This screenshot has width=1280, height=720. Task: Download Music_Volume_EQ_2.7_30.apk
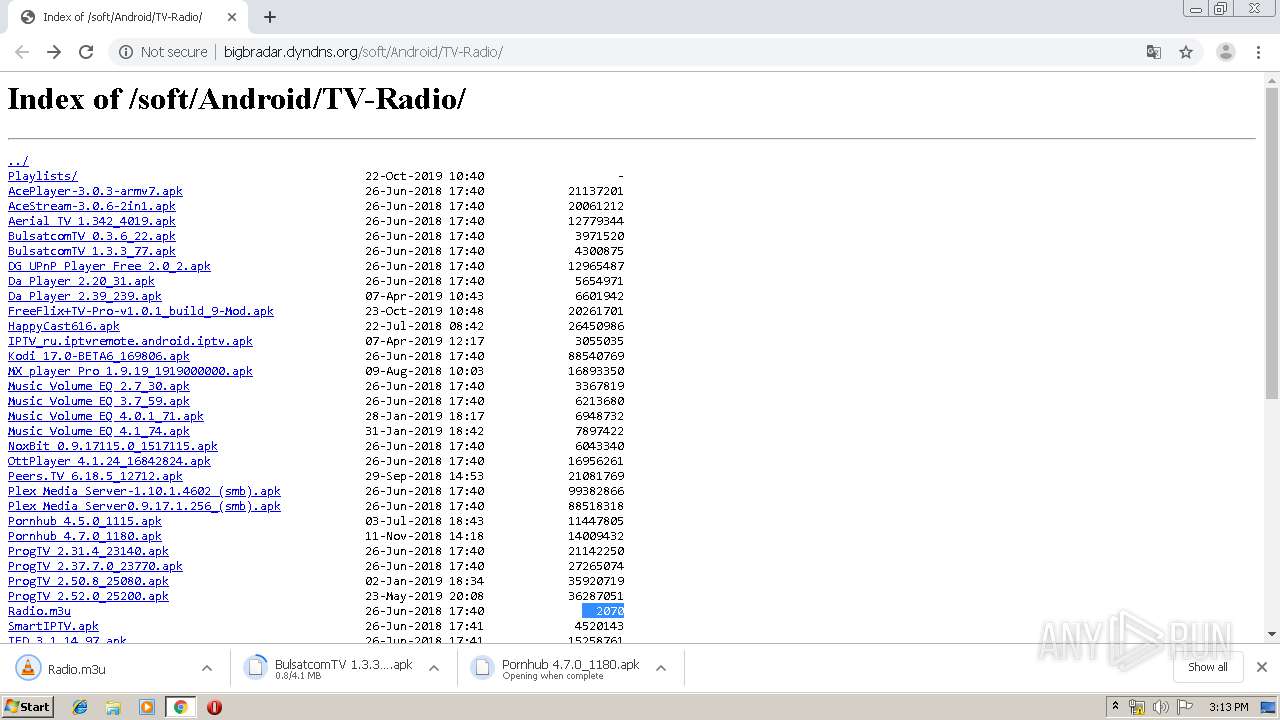click(99, 386)
